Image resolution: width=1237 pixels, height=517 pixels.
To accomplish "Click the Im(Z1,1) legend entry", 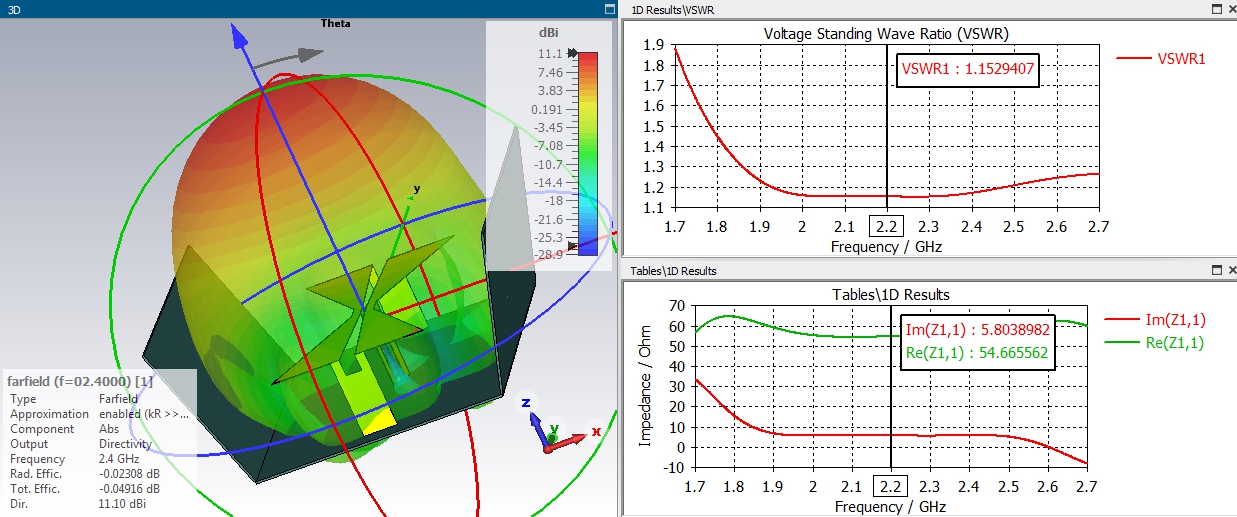I will click(1155, 319).
